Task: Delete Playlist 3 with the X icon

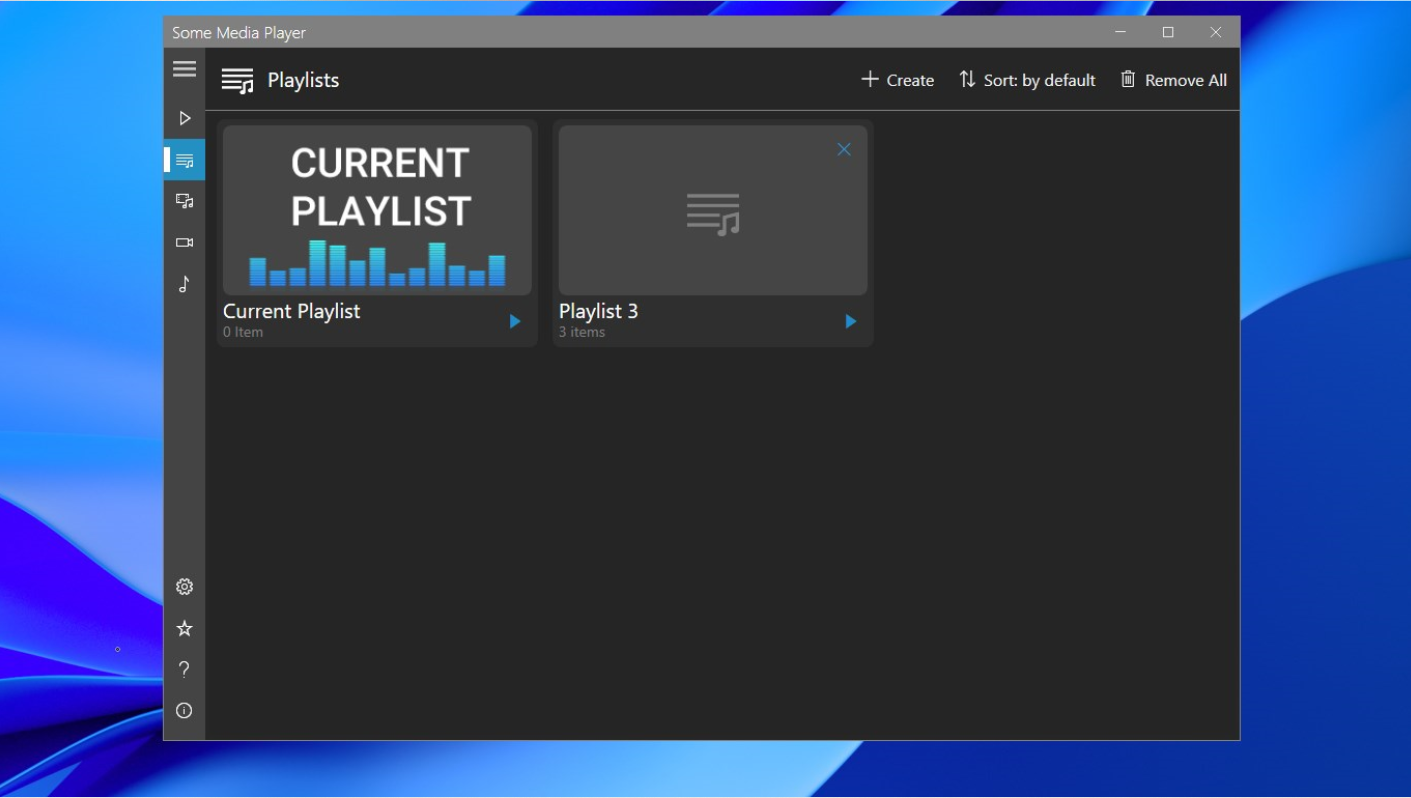Action: (x=844, y=149)
